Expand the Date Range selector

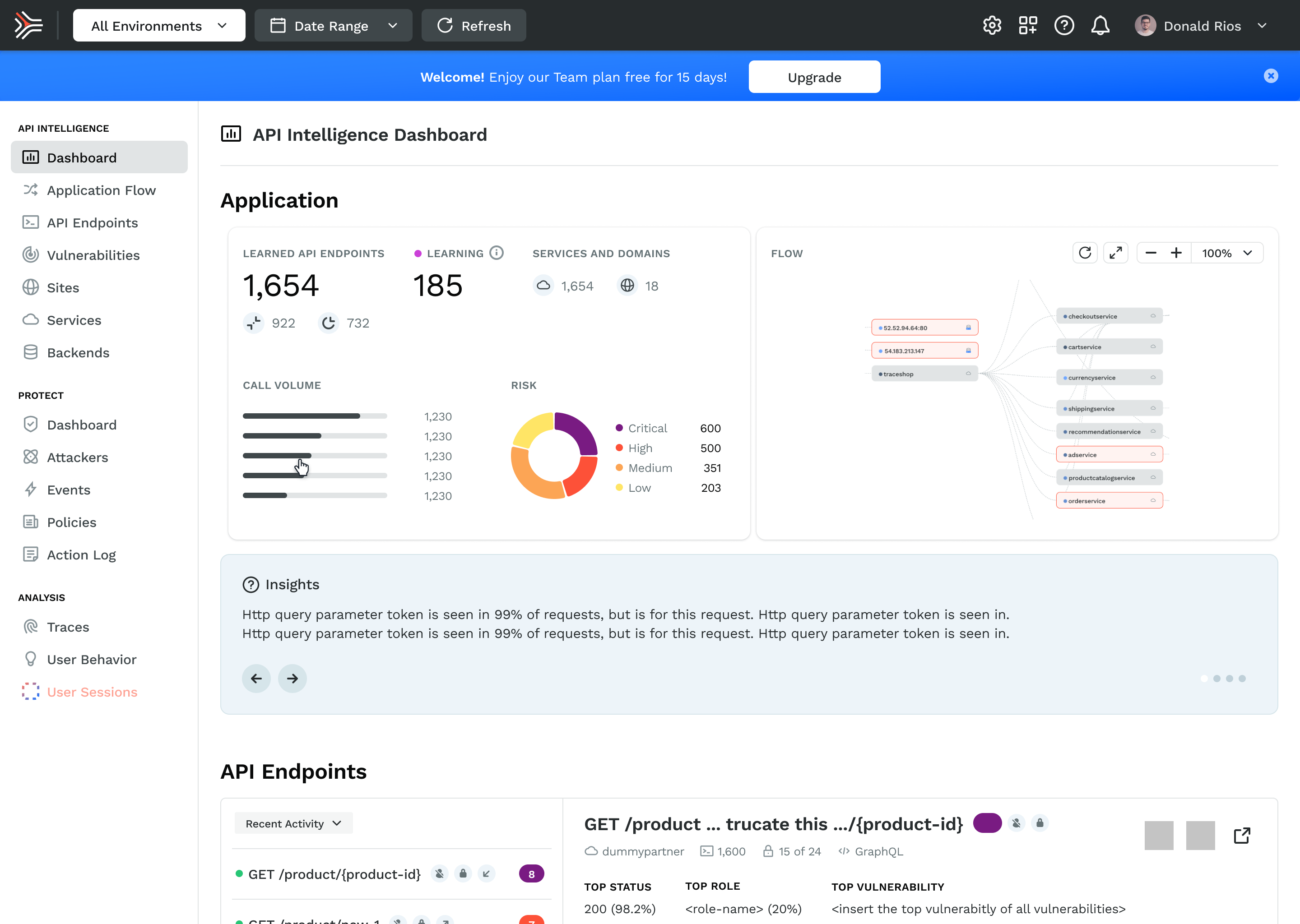point(333,26)
